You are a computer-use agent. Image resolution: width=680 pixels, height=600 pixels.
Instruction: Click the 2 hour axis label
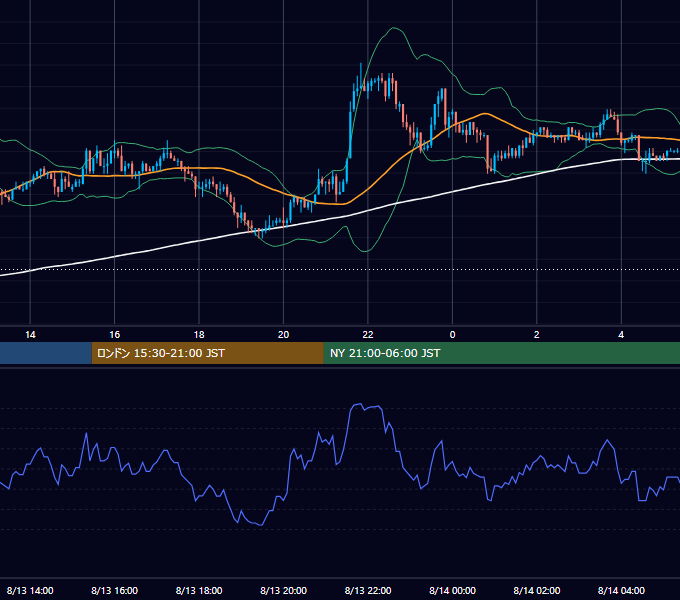coord(536,335)
